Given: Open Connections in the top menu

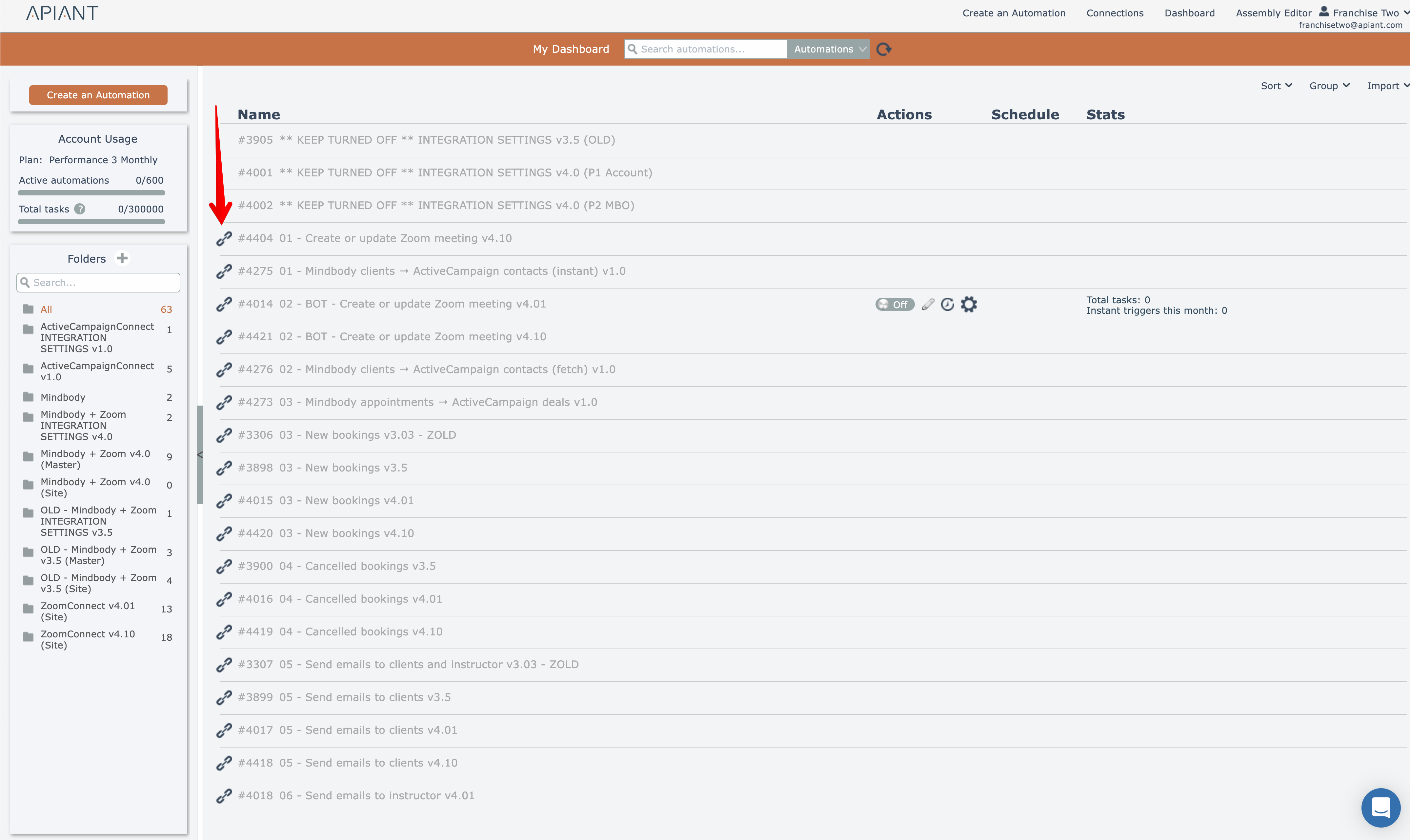Looking at the screenshot, I should click(1115, 13).
